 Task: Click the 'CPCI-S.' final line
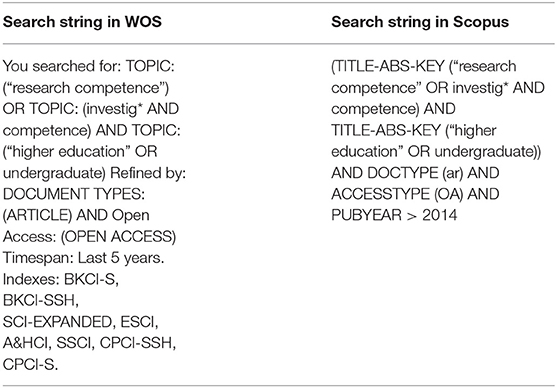coord(30,365)
